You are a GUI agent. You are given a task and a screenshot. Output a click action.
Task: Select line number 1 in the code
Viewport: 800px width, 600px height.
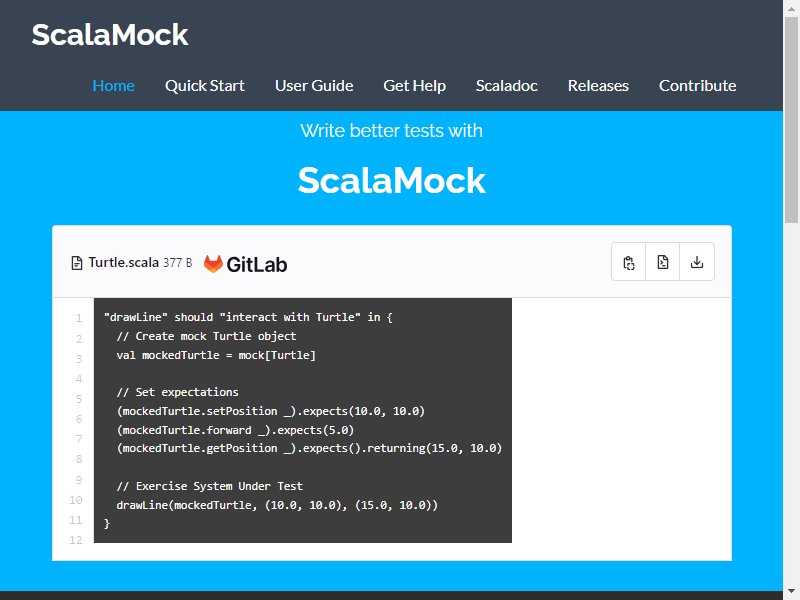[x=79, y=318]
